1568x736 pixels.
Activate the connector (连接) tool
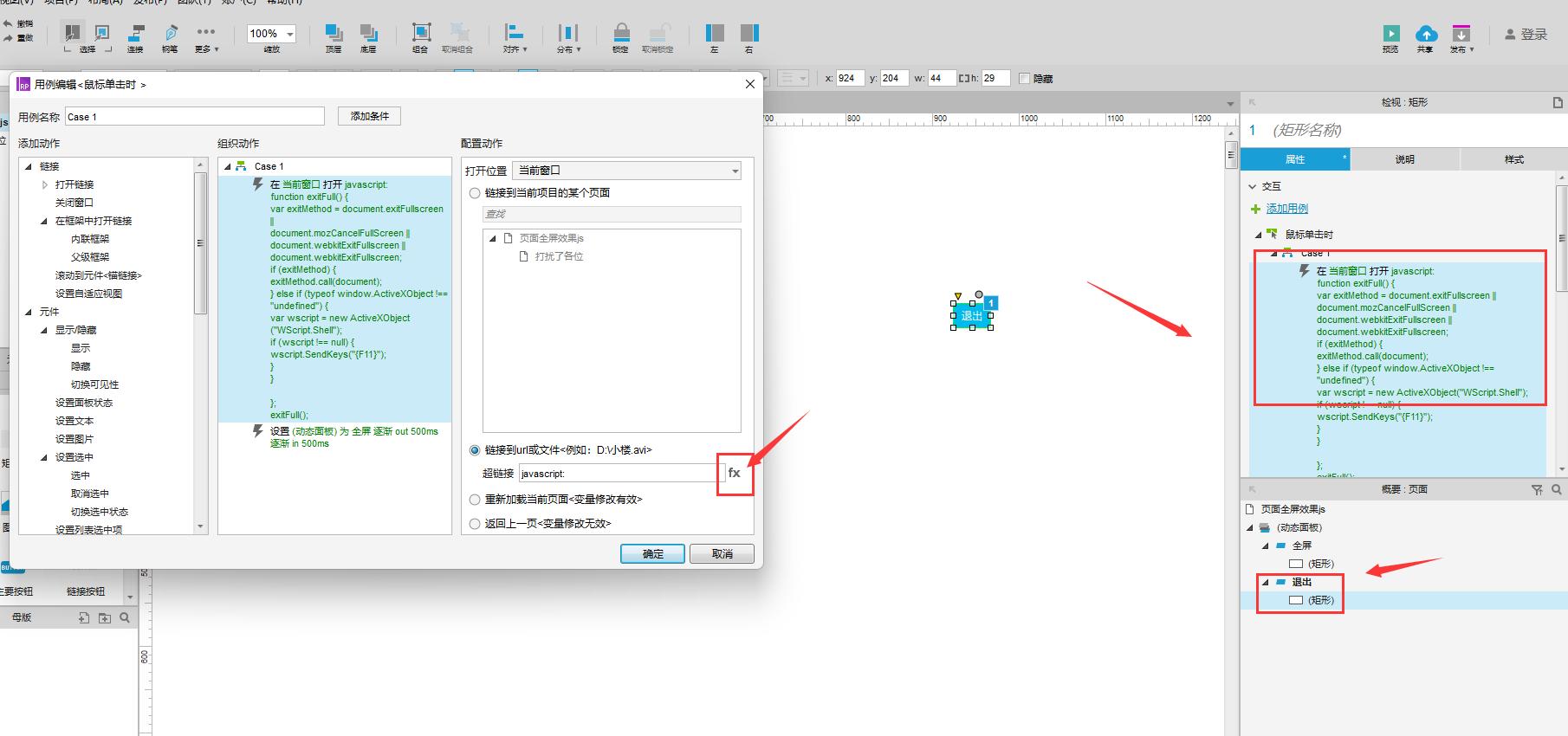coord(136,33)
